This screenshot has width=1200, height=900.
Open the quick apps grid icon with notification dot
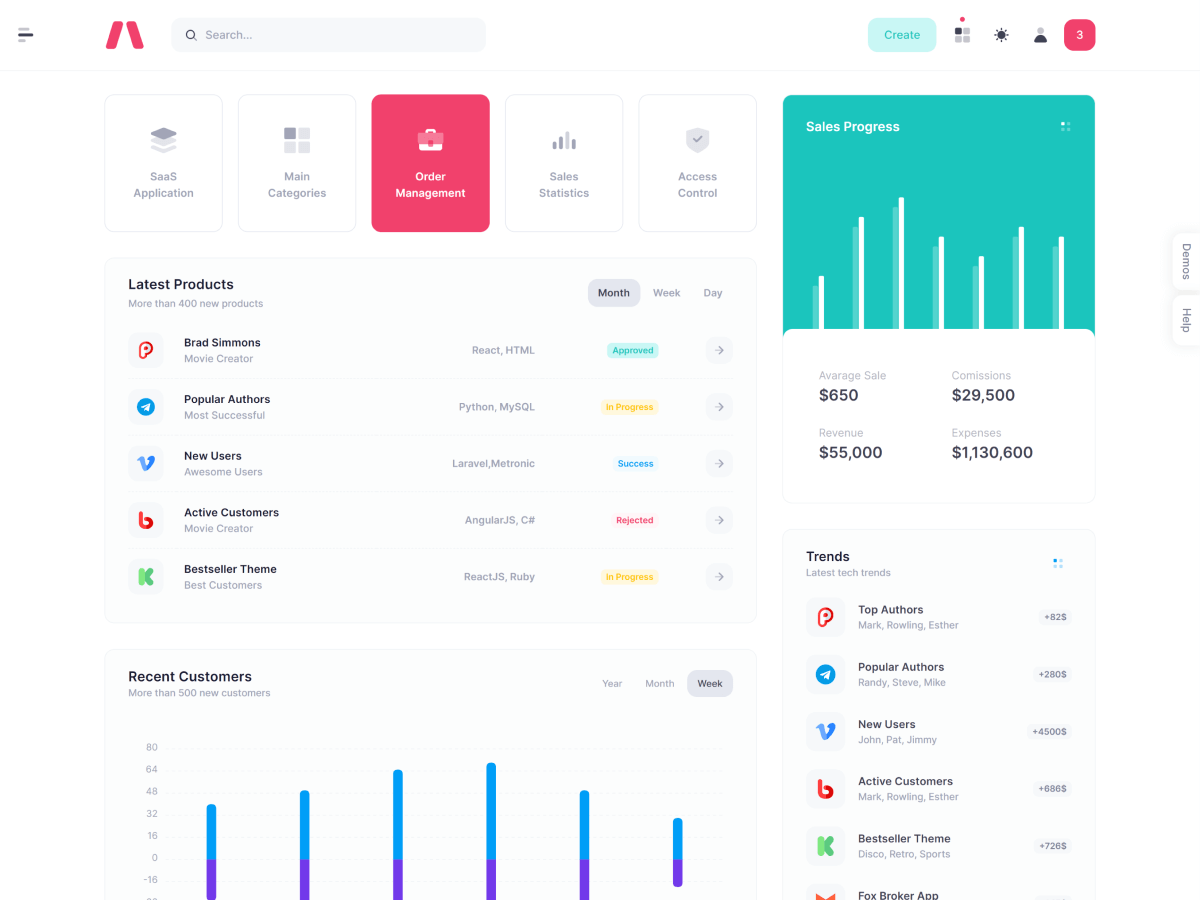click(x=961, y=34)
